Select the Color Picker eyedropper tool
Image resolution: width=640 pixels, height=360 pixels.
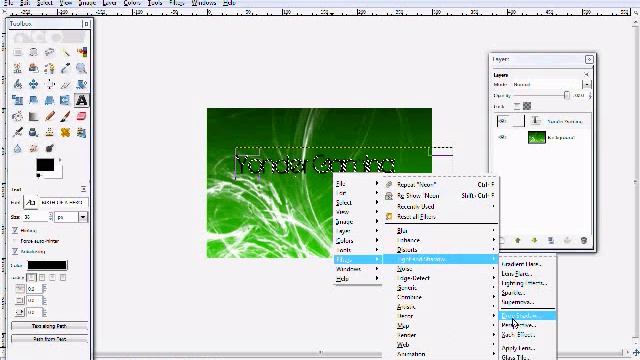(x=65, y=68)
